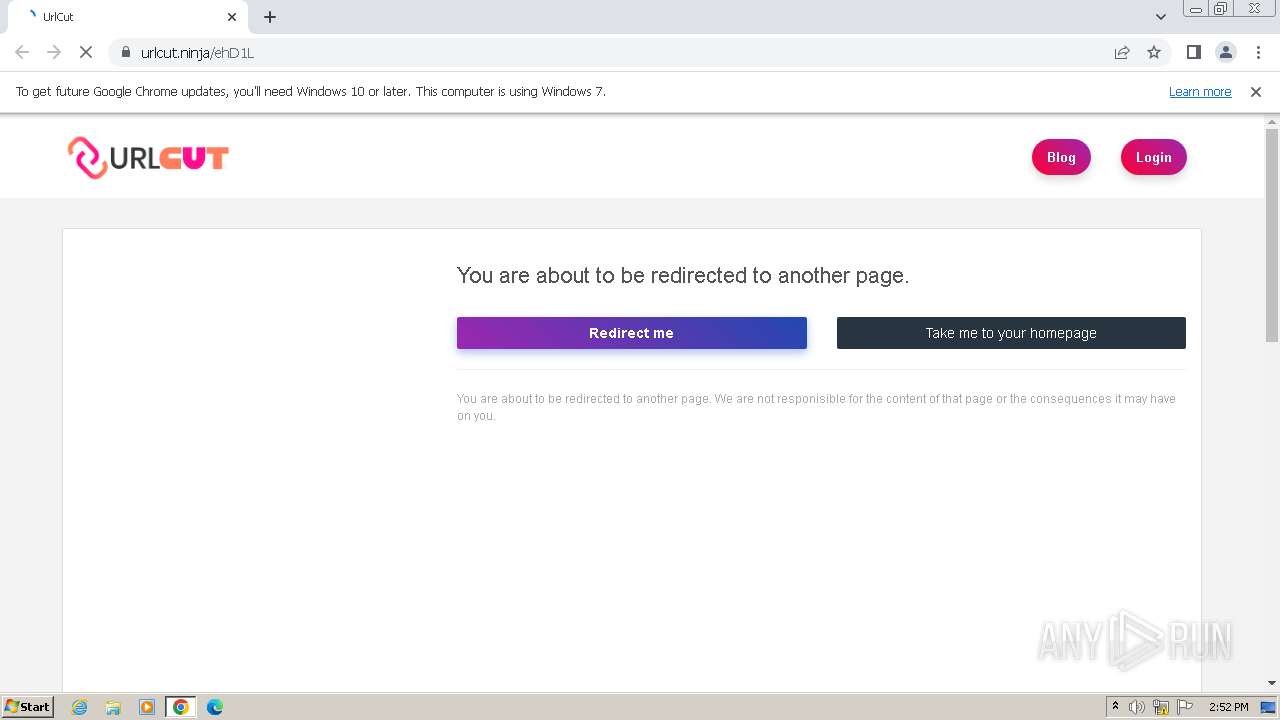The width and height of the screenshot is (1280, 720).
Task: Dismiss the Chrome update infobar
Action: [x=1255, y=92]
